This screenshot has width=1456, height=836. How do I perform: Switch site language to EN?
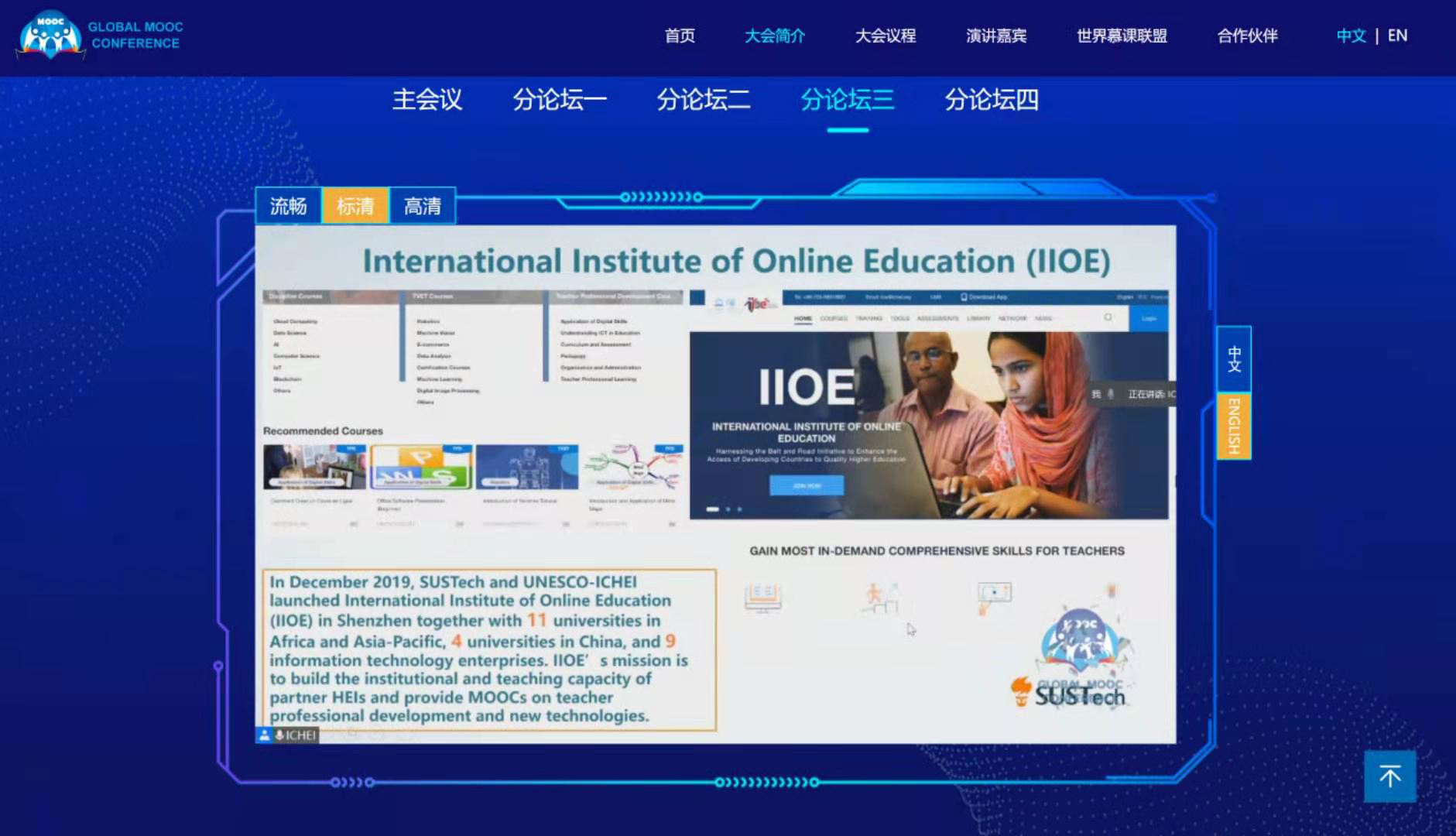point(1397,36)
